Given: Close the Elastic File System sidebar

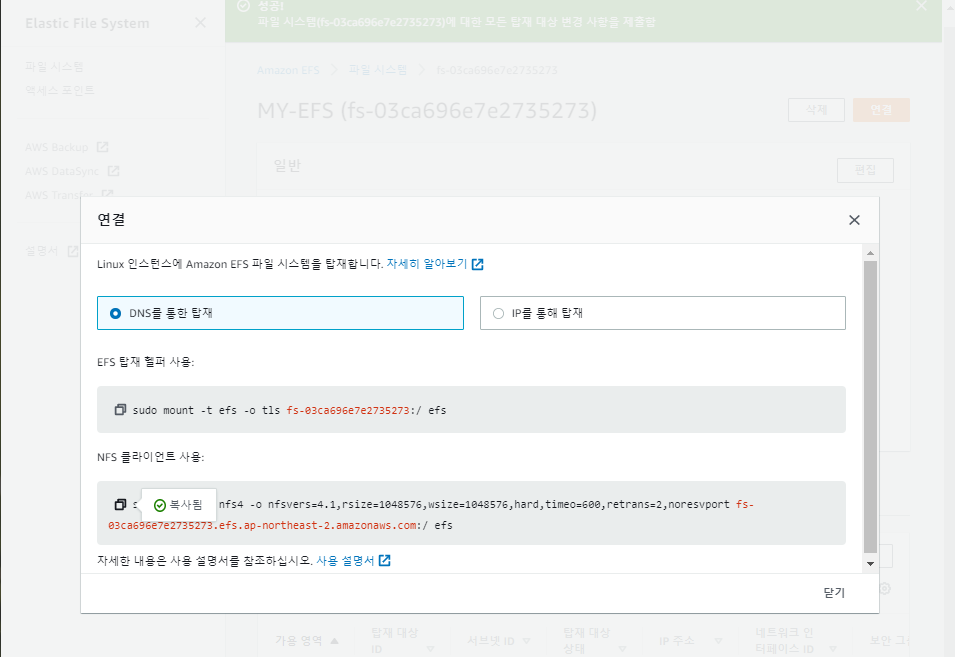Looking at the screenshot, I should (x=200, y=23).
